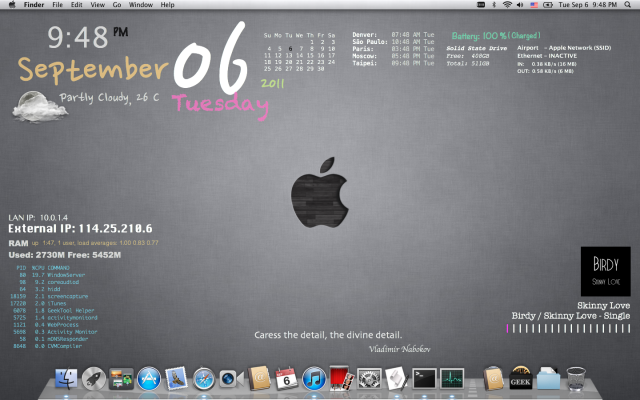Image resolution: width=640 pixels, height=400 pixels.
Task: Click the Taipei world clock row
Action: tap(393, 63)
